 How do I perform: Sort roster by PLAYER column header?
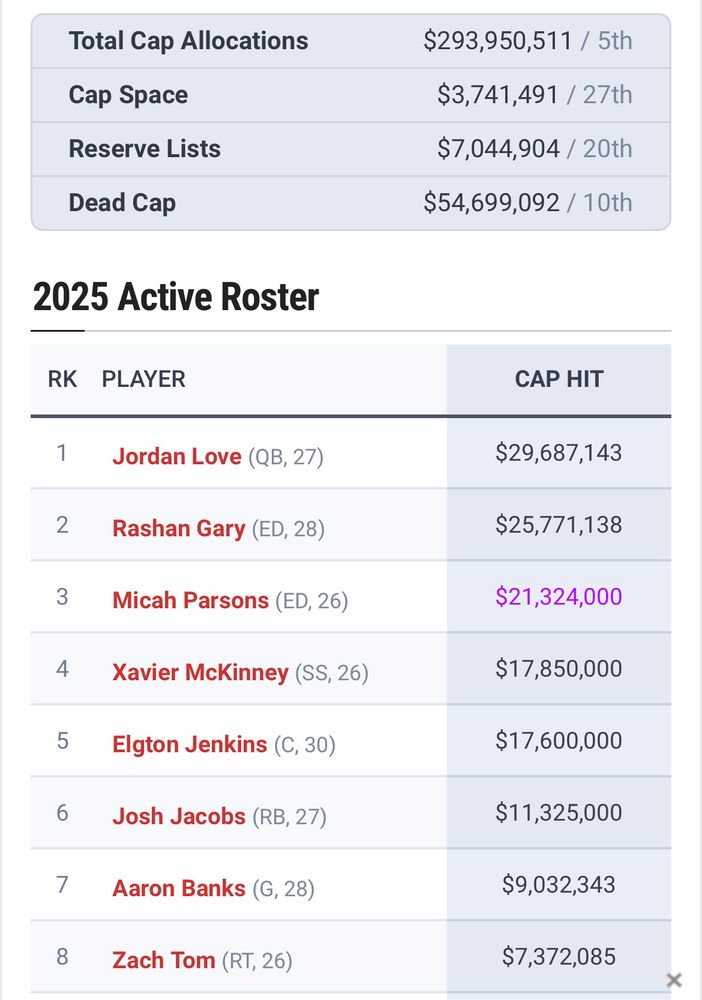(143, 379)
